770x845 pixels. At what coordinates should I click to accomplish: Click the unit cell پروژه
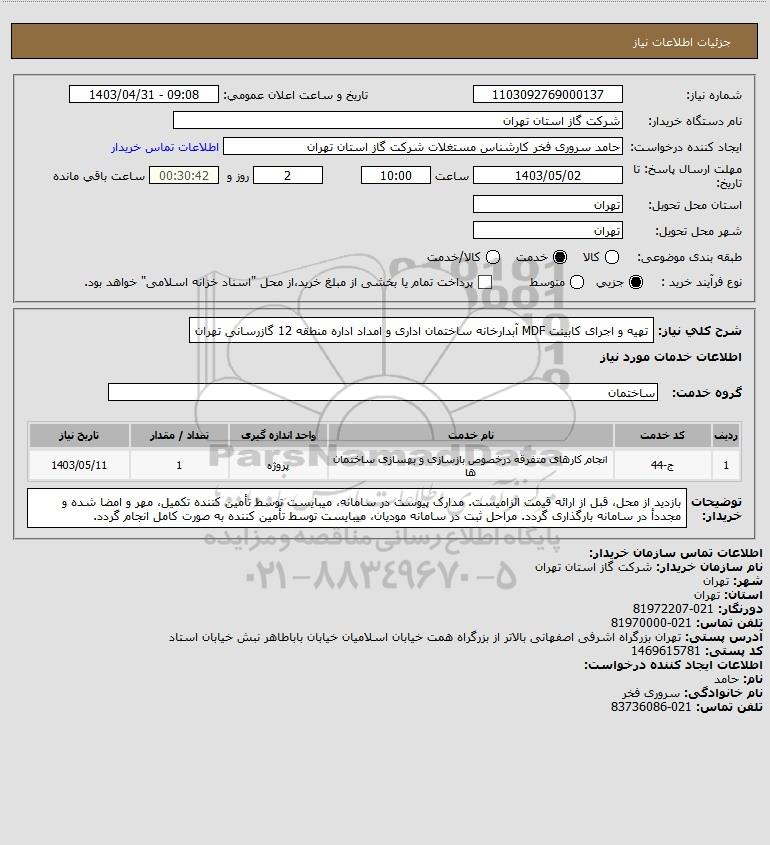[279, 465]
